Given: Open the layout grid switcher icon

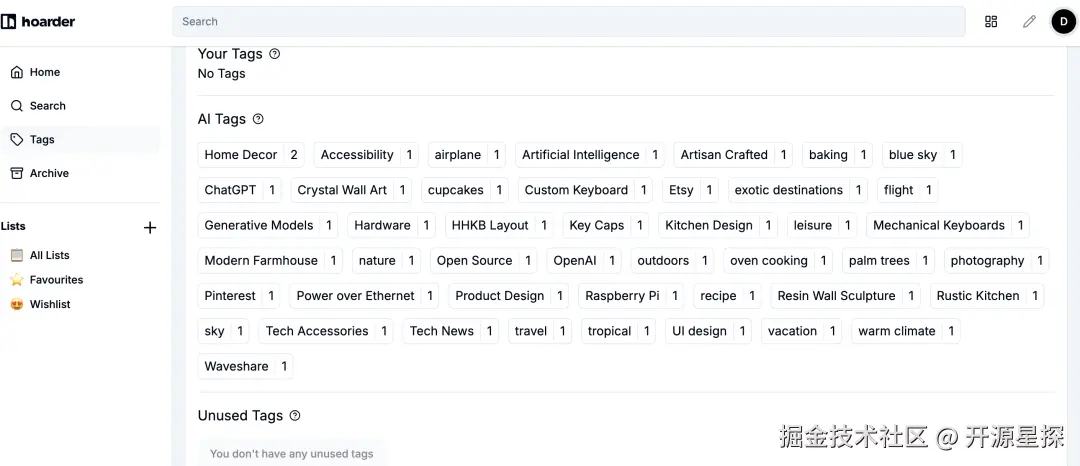Looking at the screenshot, I should (x=991, y=21).
